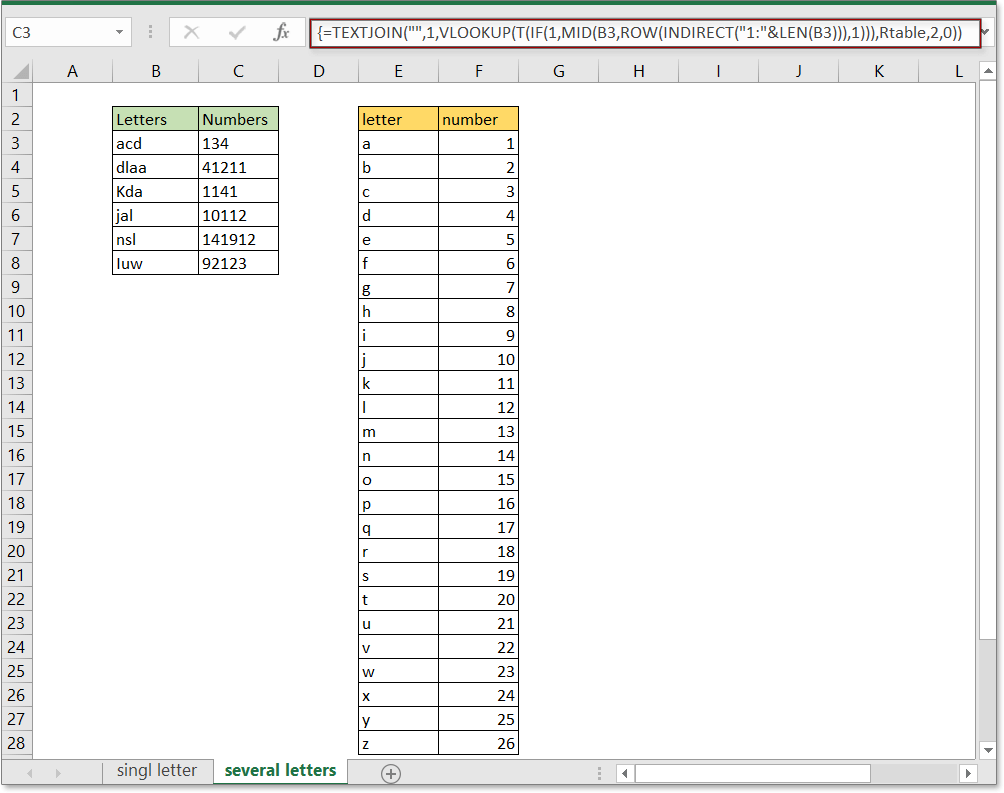
Task: Click the left scroll arrow of horizontal scrollbar
Action: [625, 773]
